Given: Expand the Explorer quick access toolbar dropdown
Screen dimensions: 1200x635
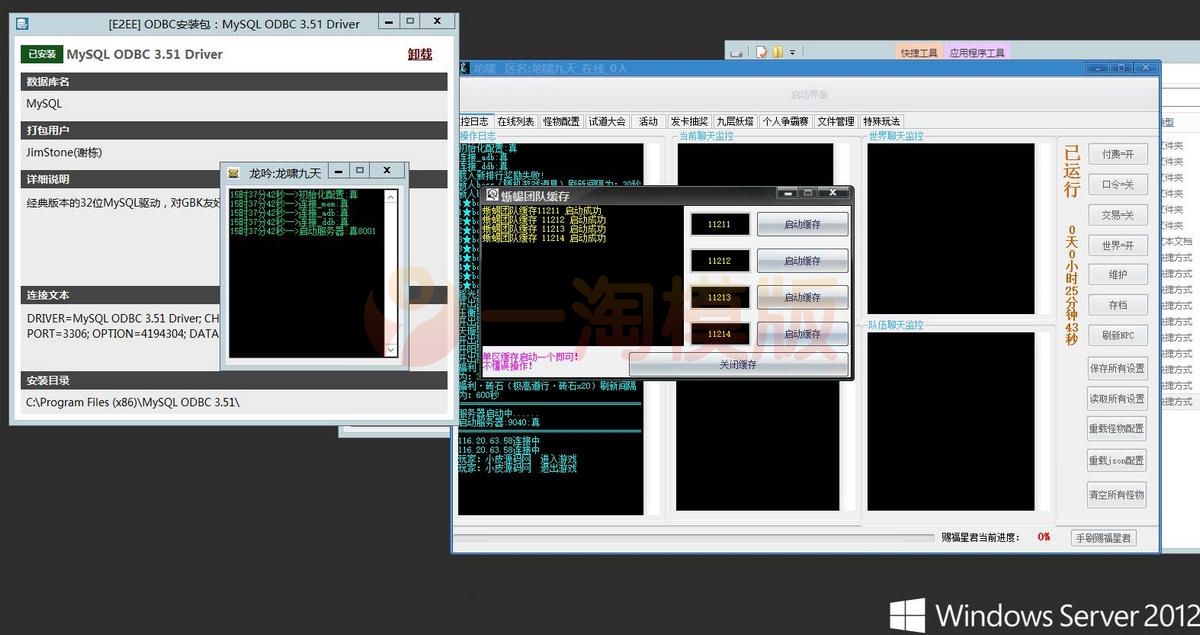Looking at the screenshot, I should click(x=793, y=52).
